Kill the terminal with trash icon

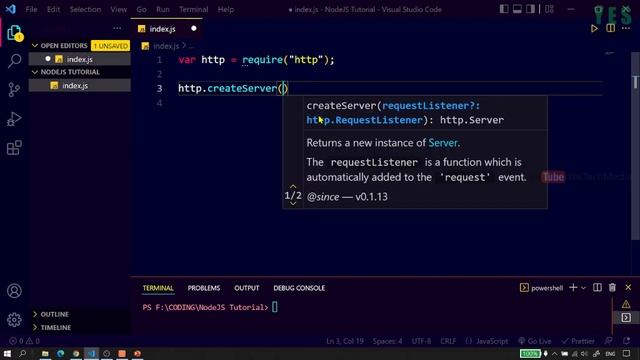612,288
